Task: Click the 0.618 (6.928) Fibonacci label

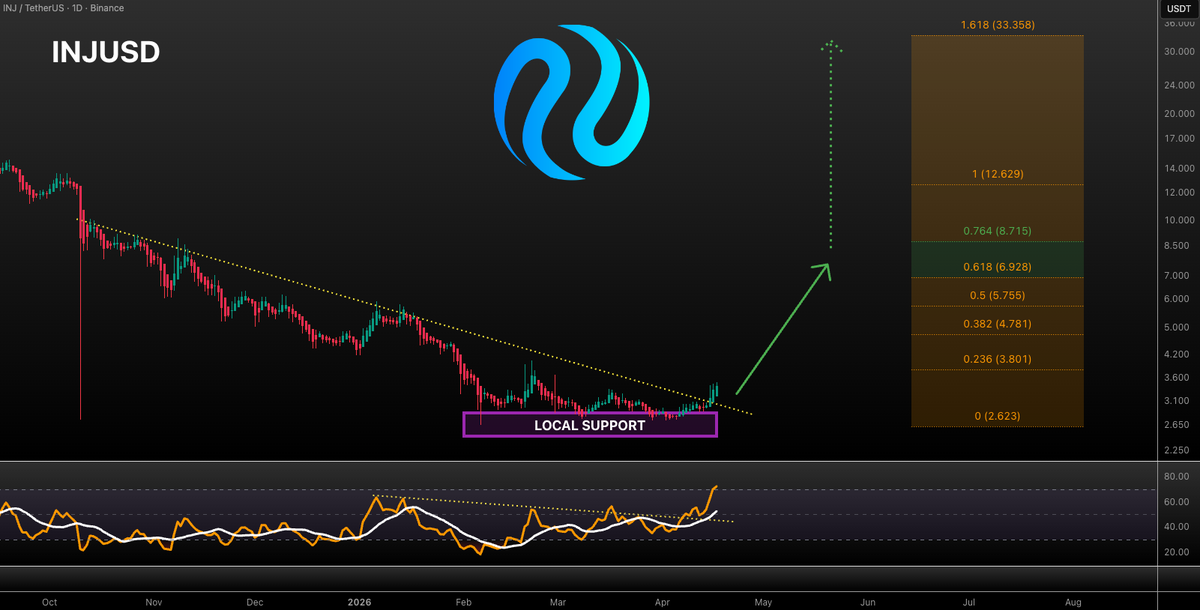Action: 996,267
